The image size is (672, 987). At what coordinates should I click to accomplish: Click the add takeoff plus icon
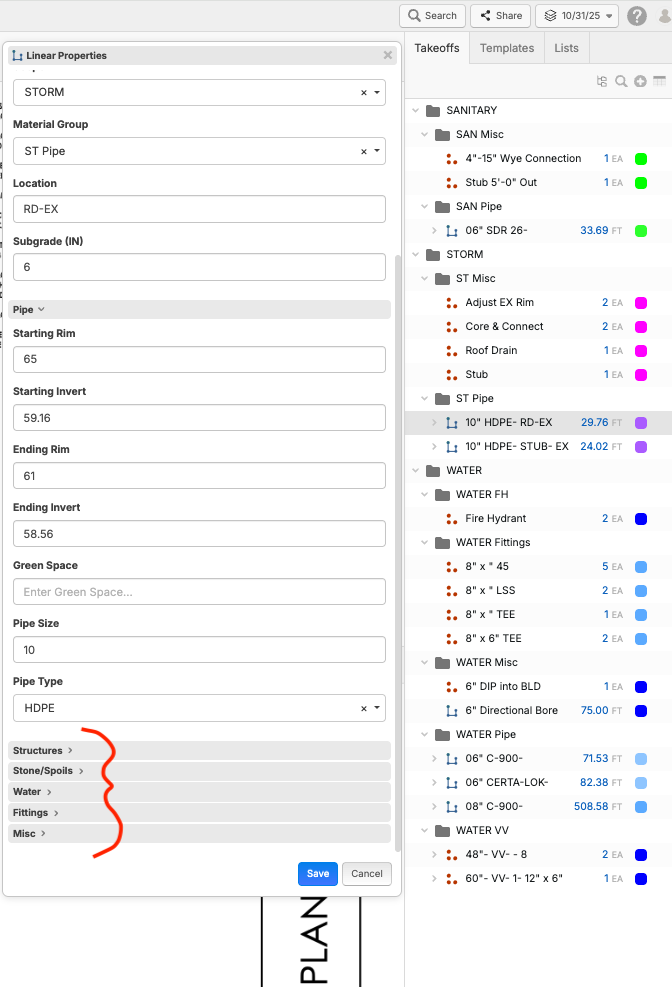640,81
